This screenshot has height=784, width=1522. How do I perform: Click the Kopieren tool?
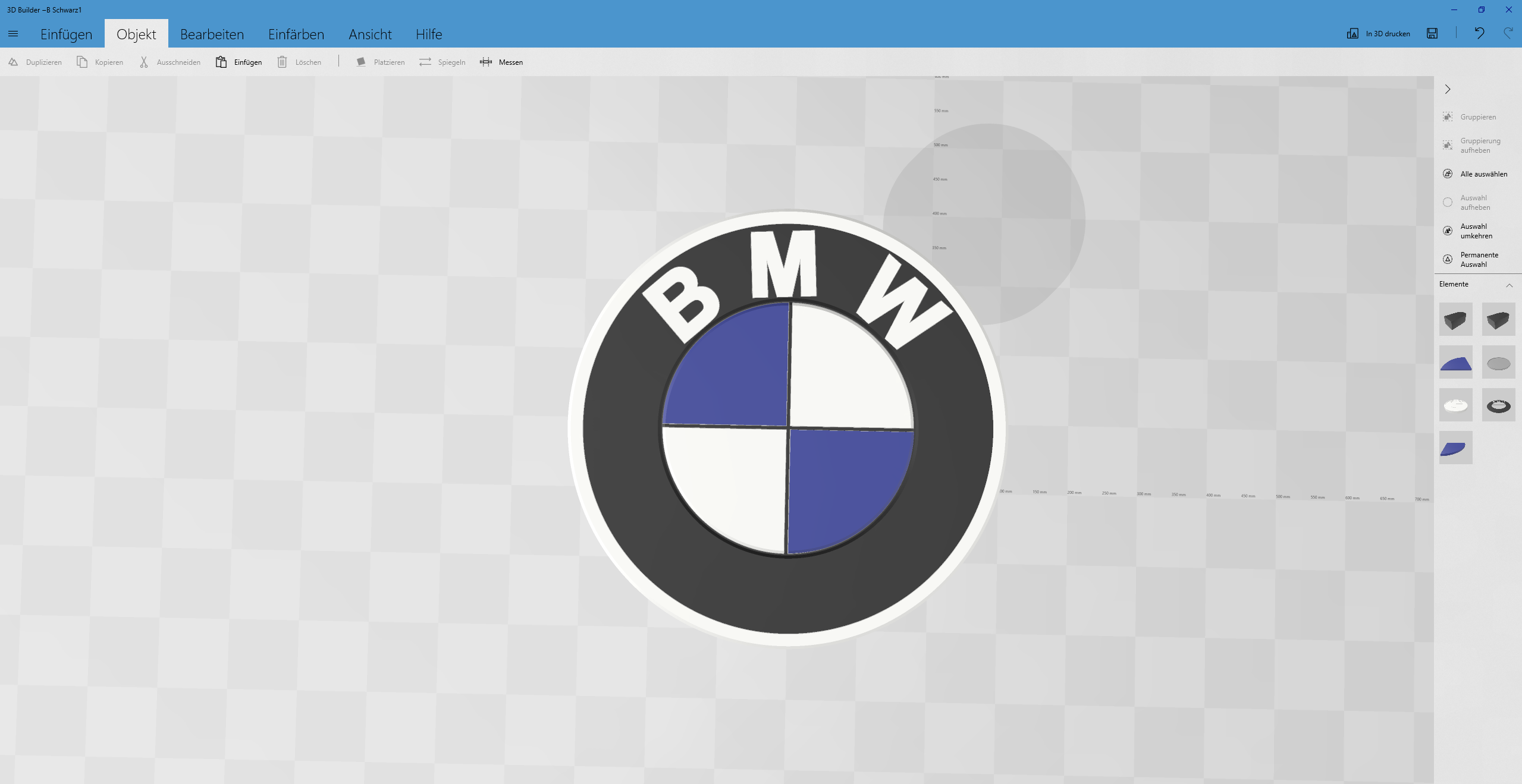click(100, 62)
